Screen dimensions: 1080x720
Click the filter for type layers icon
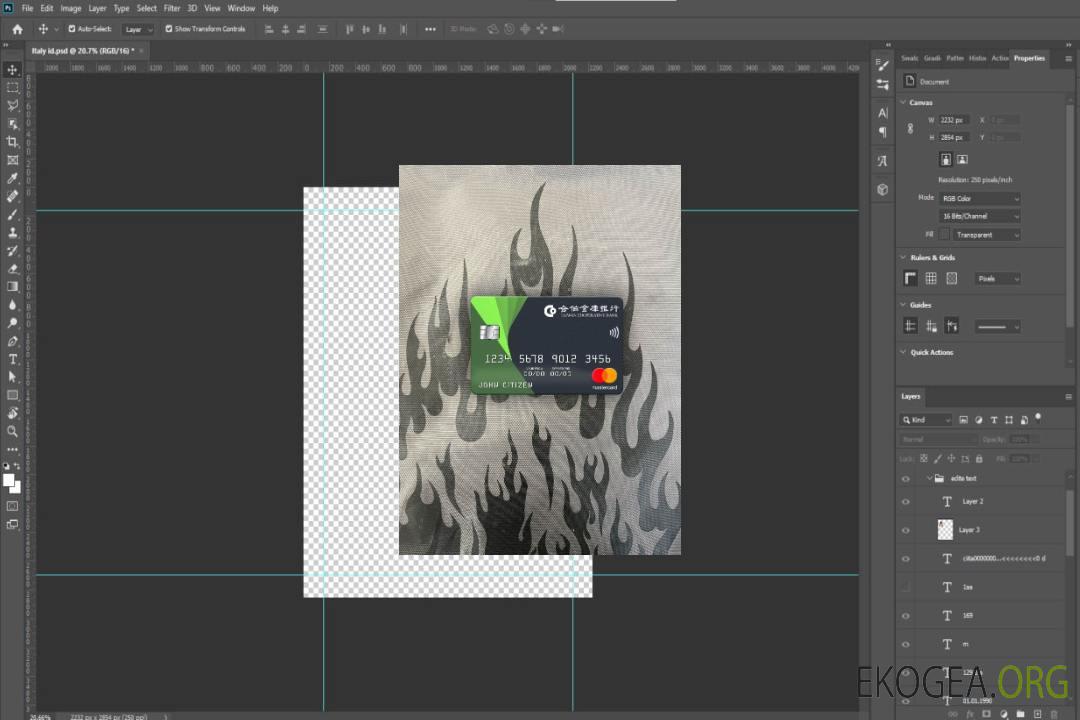tap(994, 420)
